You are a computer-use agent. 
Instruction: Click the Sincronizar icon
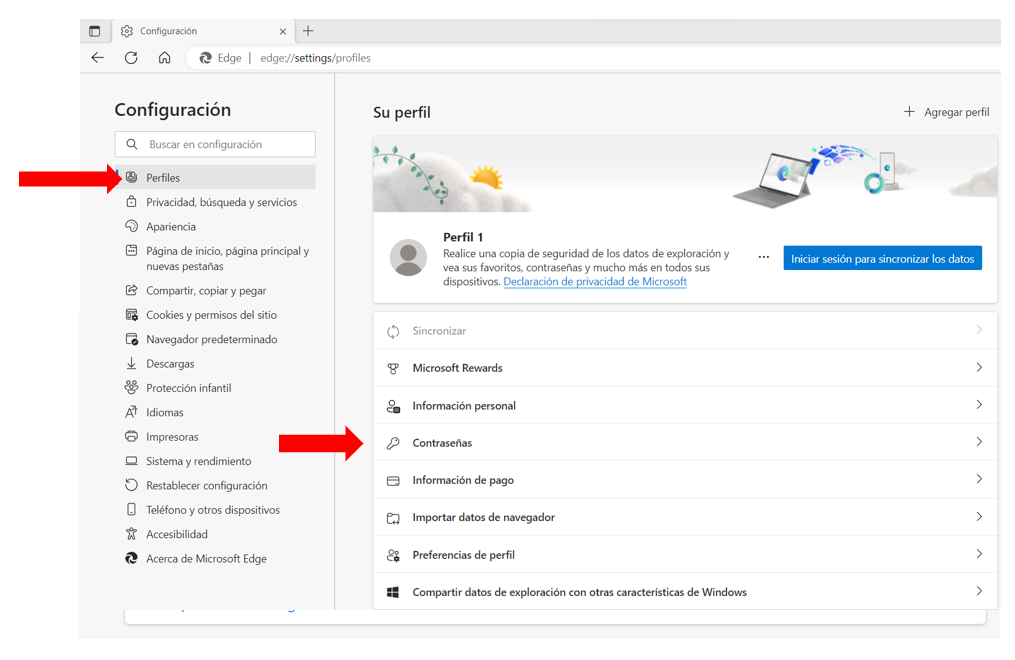393,331
